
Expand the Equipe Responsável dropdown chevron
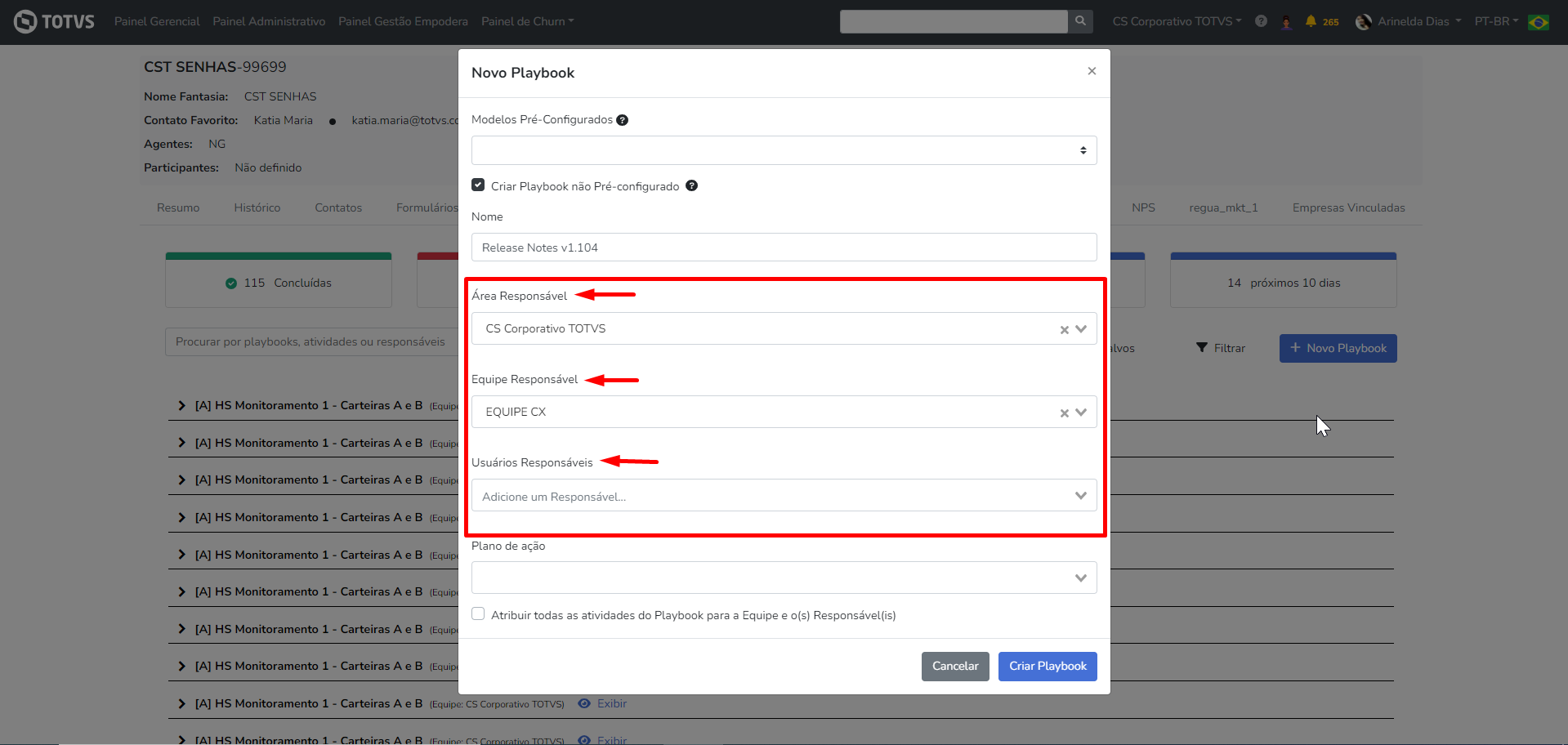(1081, 412)
